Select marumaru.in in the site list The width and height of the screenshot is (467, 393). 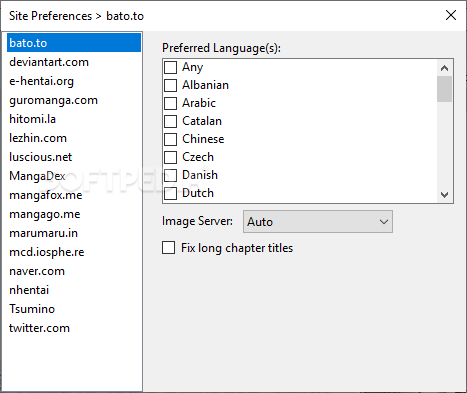[74, 233]
